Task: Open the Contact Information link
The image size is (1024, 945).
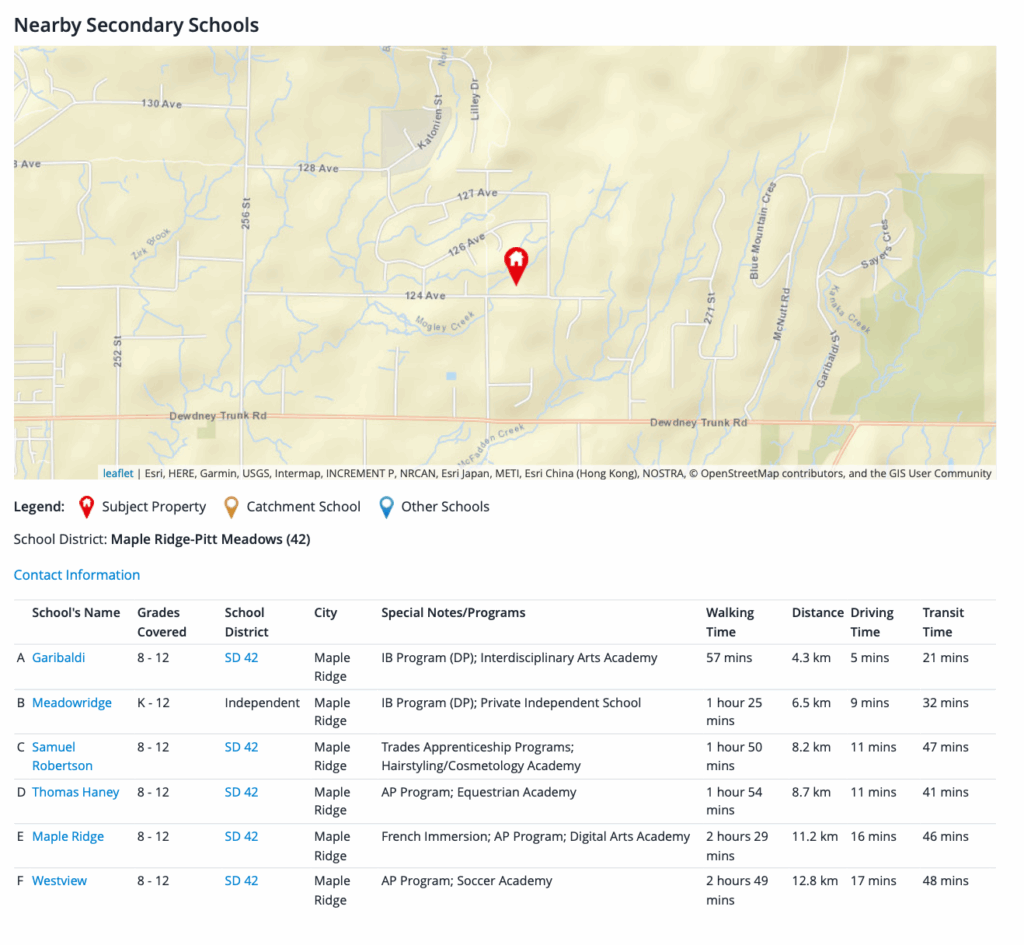Action: pos(77,575)
